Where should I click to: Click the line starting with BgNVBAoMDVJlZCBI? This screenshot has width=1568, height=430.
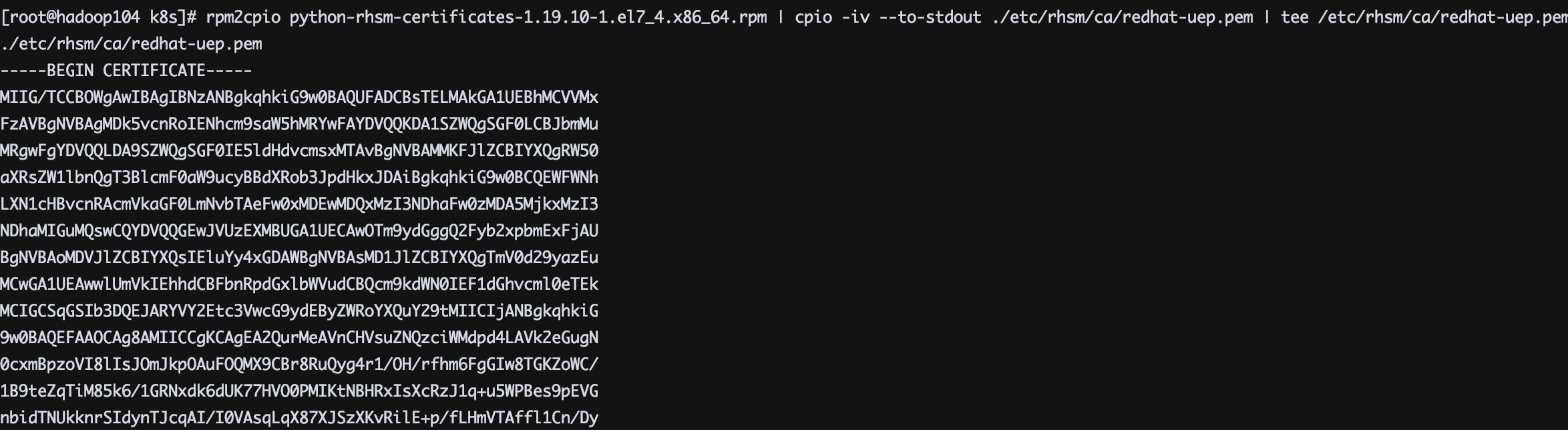tap(299, 258)
